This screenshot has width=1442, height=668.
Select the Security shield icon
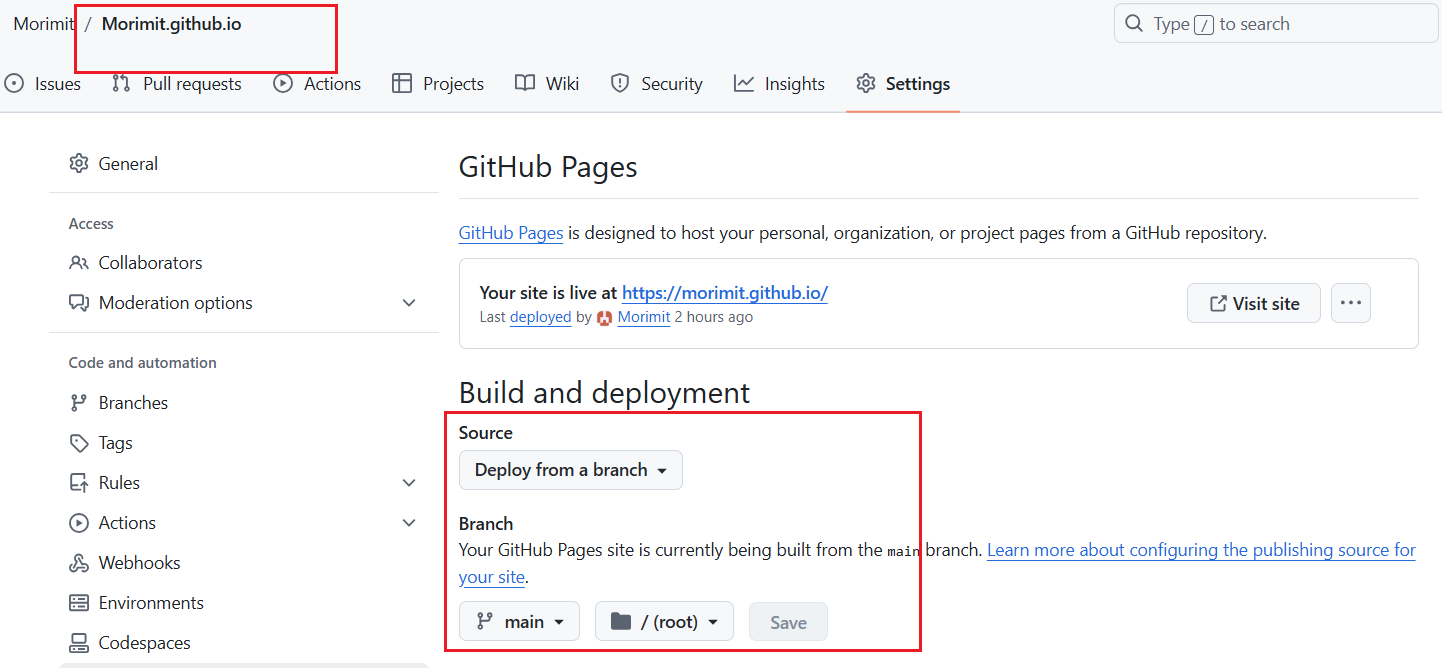pyautogui.click(x=618, y=84)
